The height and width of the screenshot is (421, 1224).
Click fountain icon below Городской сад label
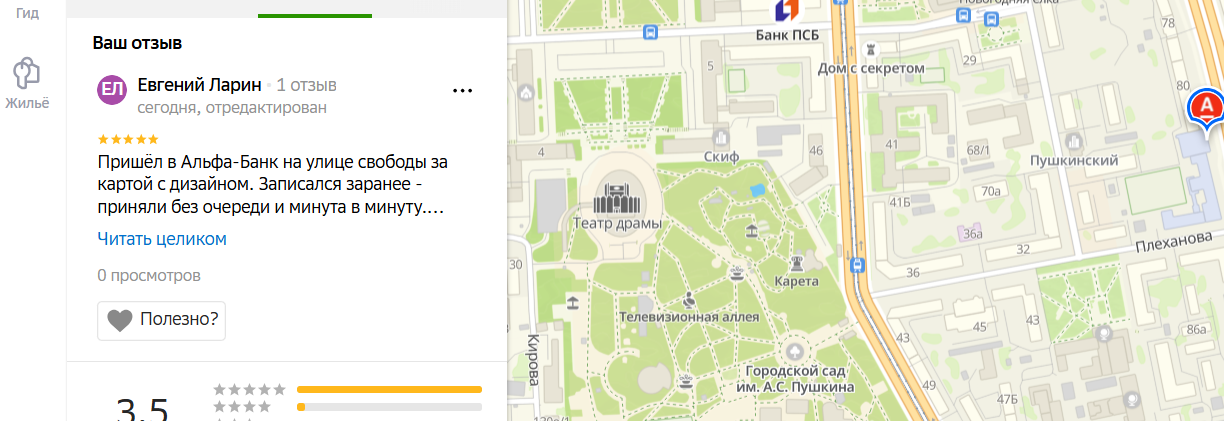pos(687,381)
